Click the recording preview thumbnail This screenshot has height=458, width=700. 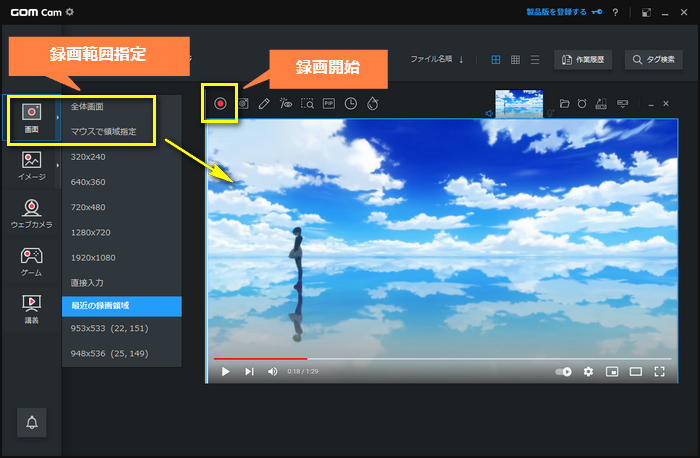tap(519, 104)
